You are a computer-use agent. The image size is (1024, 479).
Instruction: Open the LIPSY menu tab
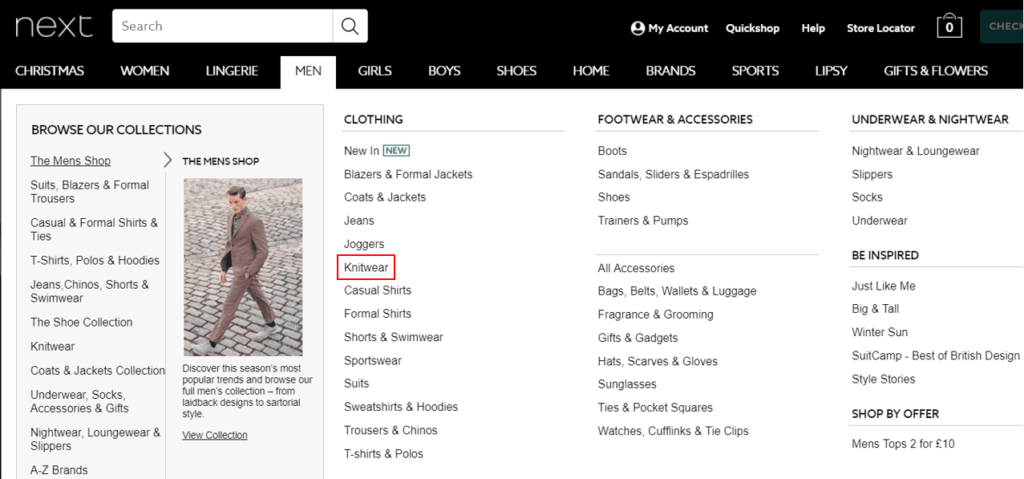831,71
